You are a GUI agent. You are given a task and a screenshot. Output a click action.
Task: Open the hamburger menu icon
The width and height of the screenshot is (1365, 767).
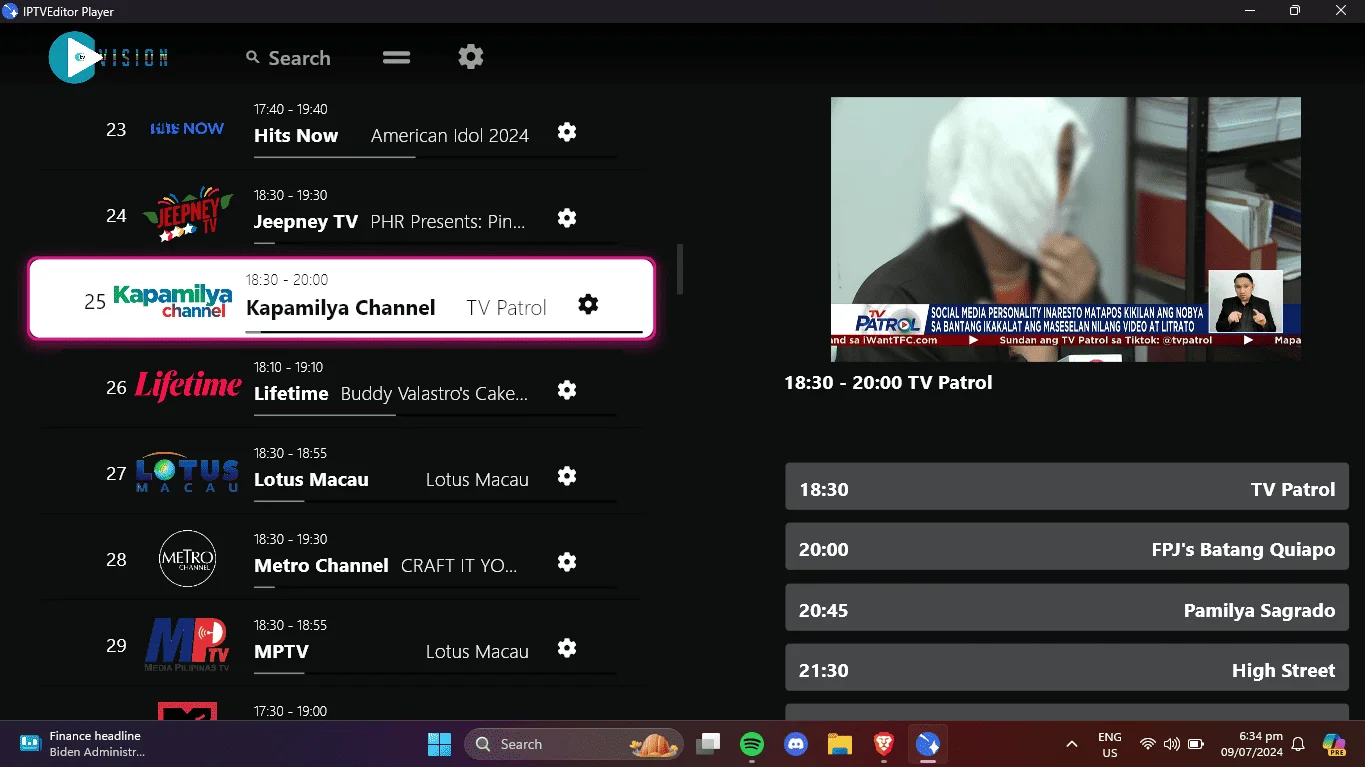(x=397, y=57)
